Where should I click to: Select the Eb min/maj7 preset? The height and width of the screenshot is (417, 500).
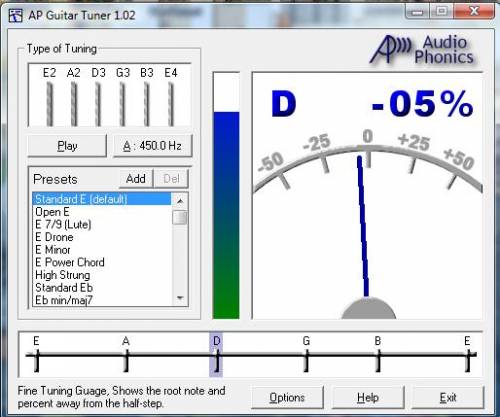click(102, 300)
